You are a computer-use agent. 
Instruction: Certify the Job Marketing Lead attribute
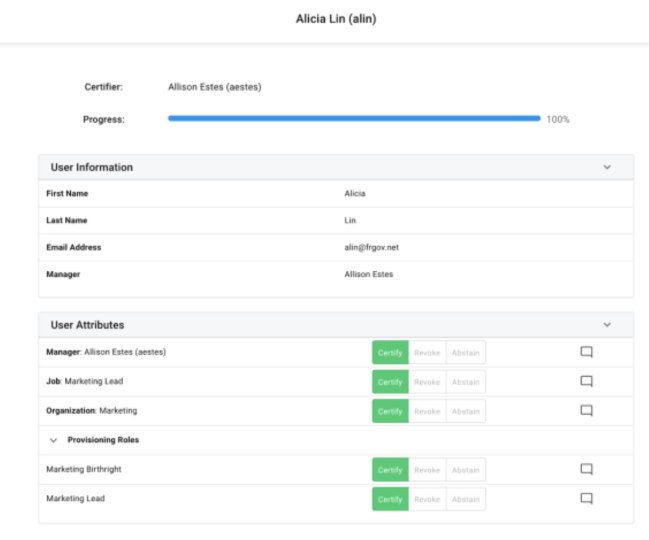390,381
